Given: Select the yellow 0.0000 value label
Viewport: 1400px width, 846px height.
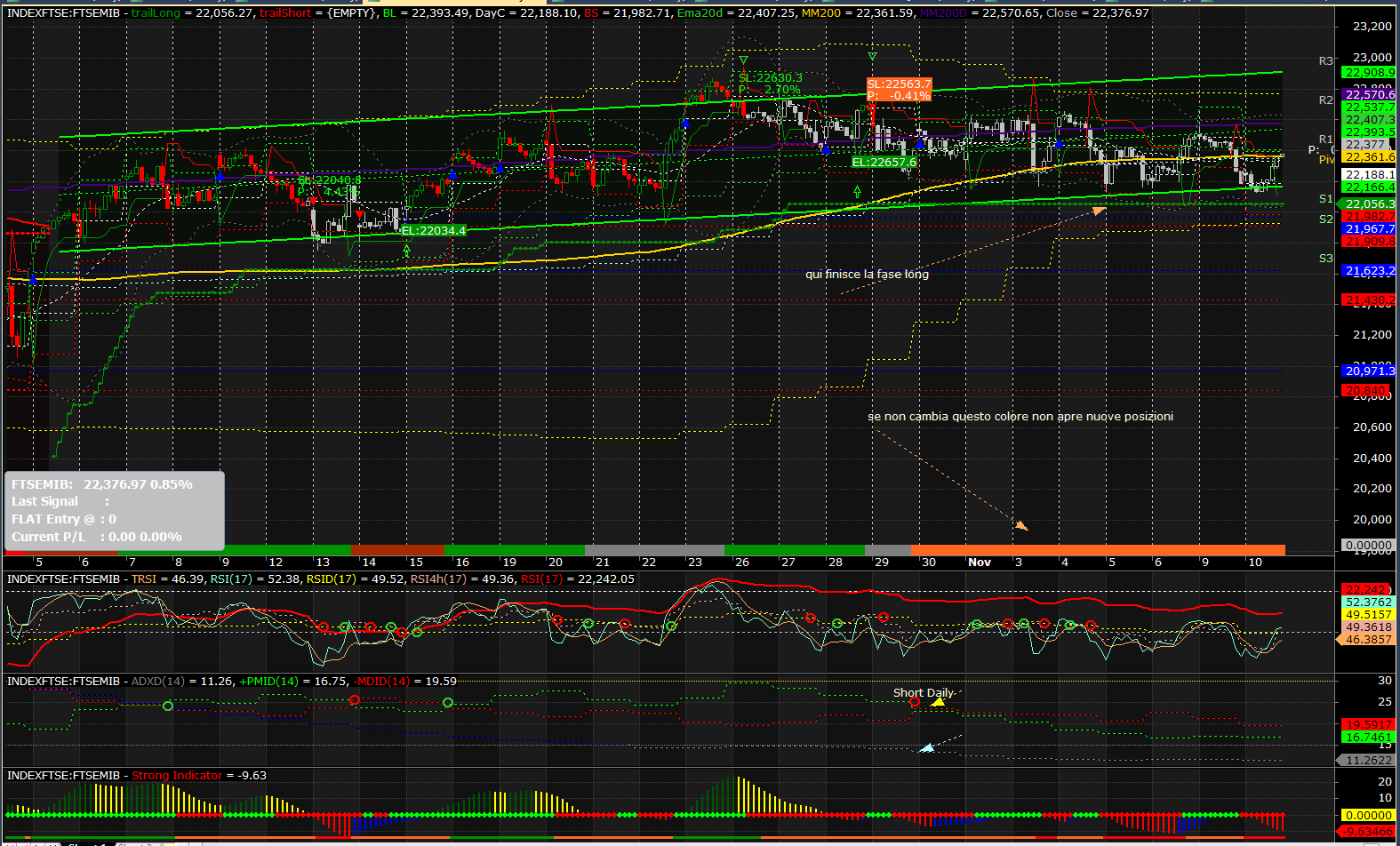Looking at the screenshot, I should click(1368, 815).
